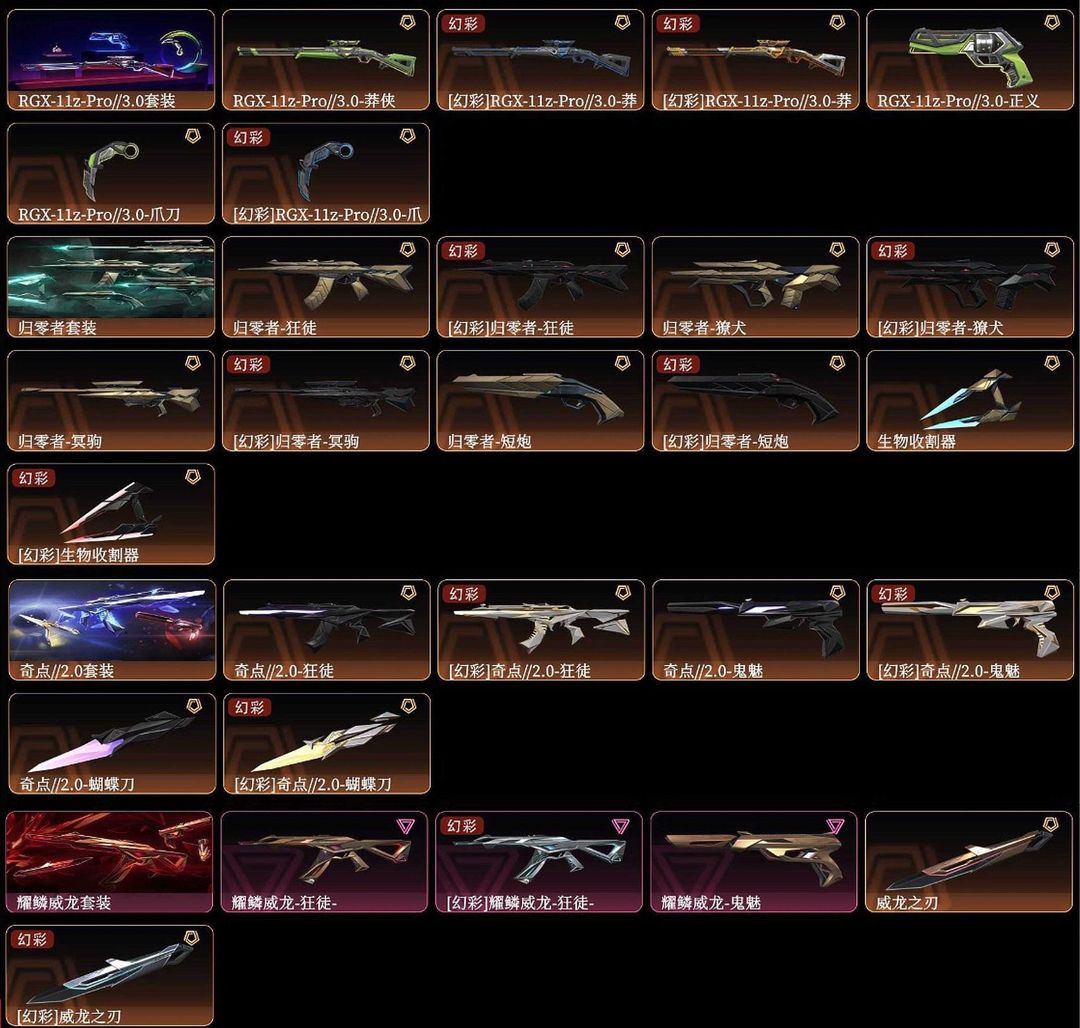Open the 奇点//2.0套装 bundle thumbnail
1080x1028 pixels.
click(112, 630)
